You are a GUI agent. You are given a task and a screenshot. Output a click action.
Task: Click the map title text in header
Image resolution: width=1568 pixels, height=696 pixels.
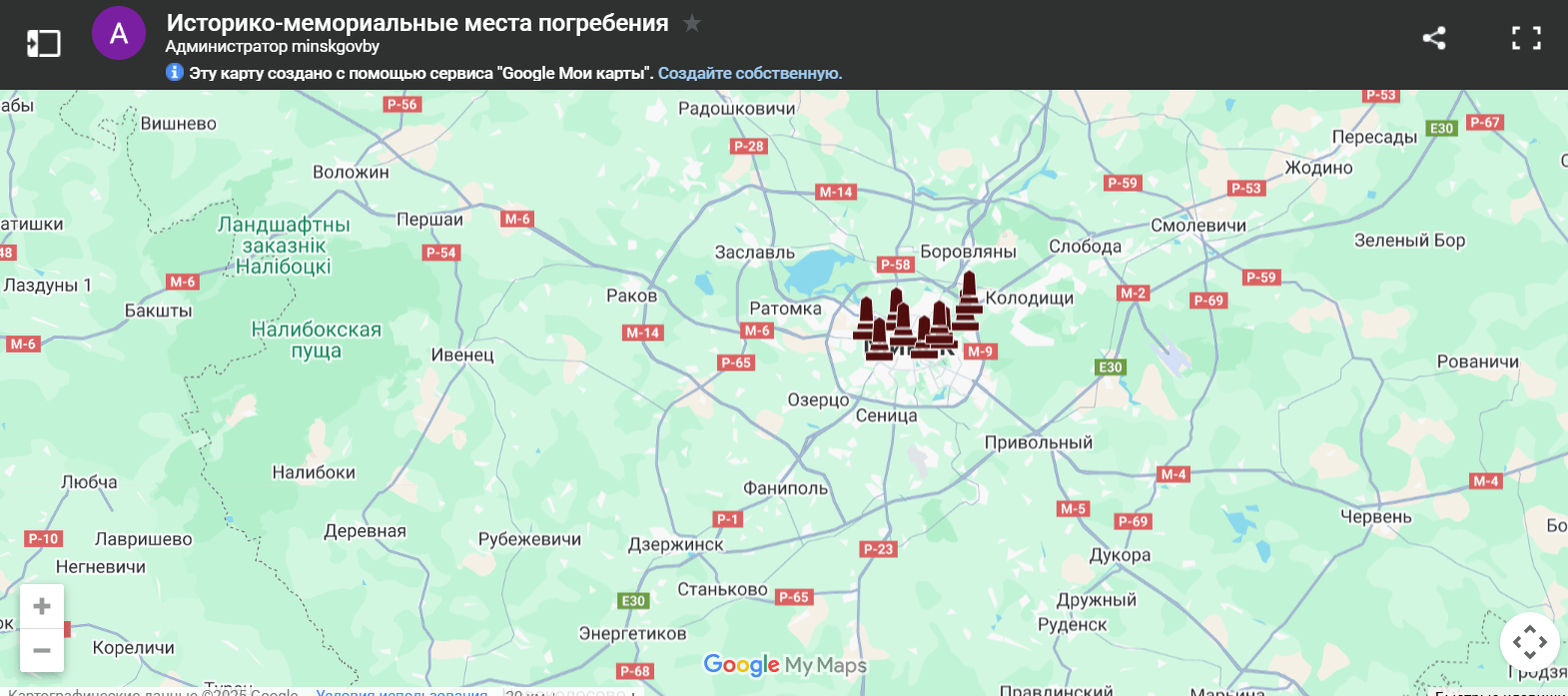click(416, 23)
